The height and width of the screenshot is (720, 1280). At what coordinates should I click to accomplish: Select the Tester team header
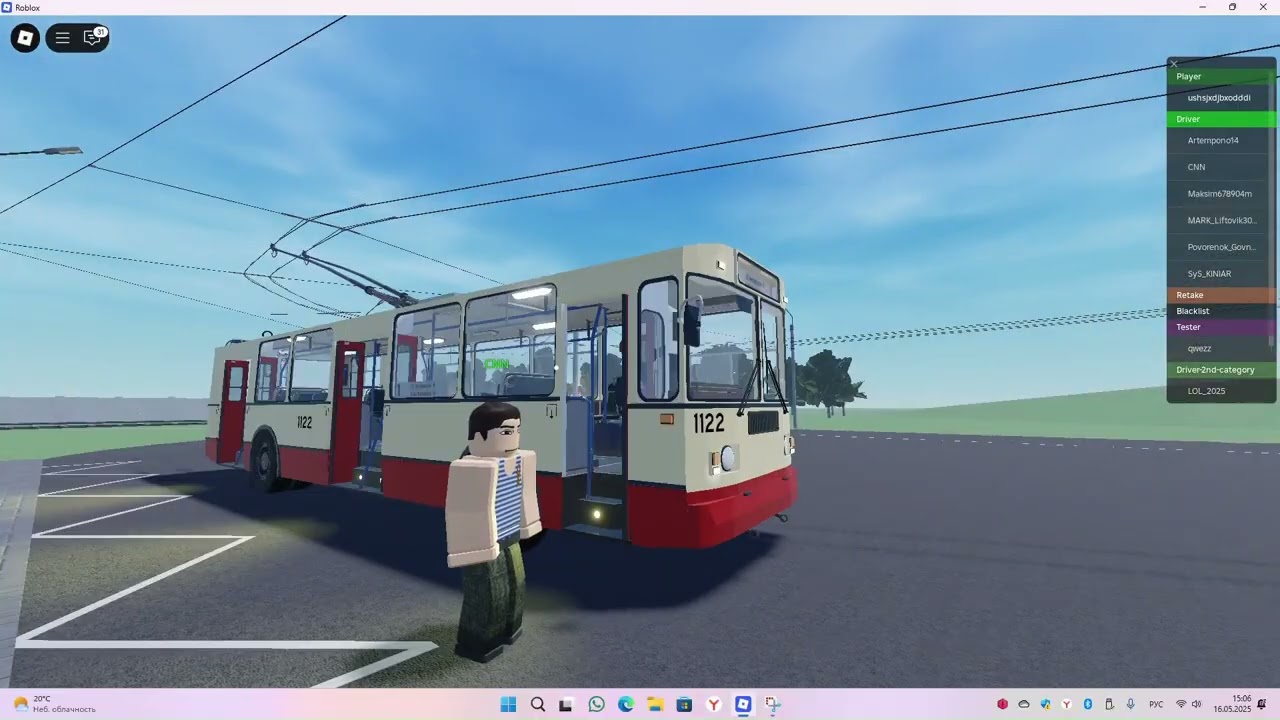tap(1221, 327)
